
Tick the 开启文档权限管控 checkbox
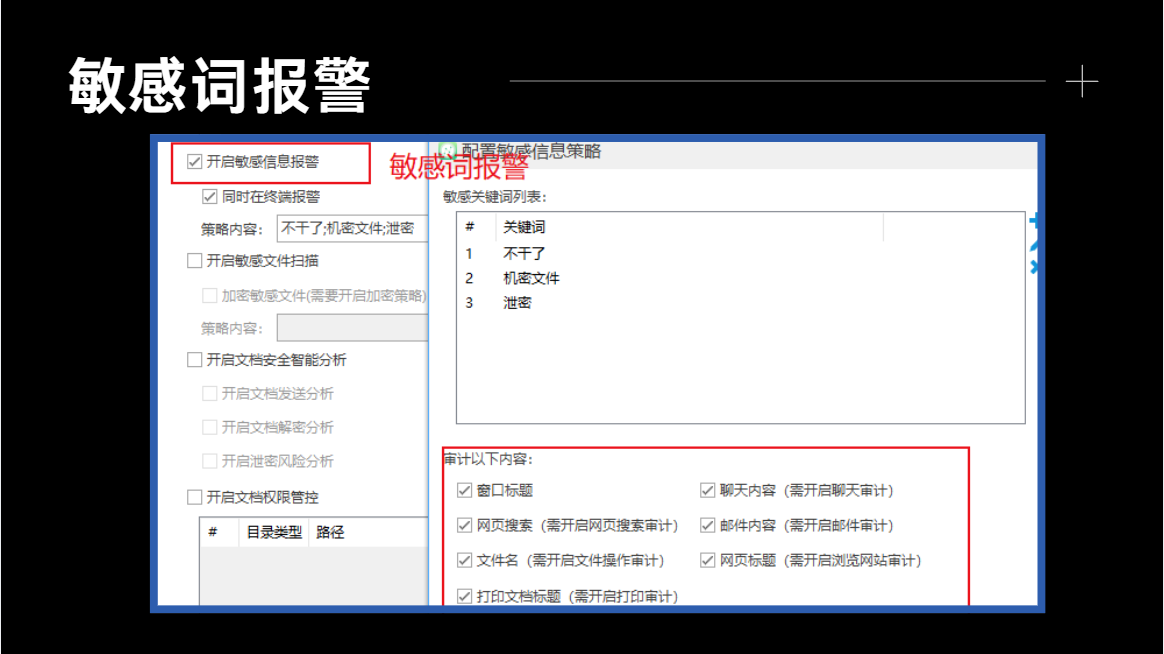[x=194, y=497]
